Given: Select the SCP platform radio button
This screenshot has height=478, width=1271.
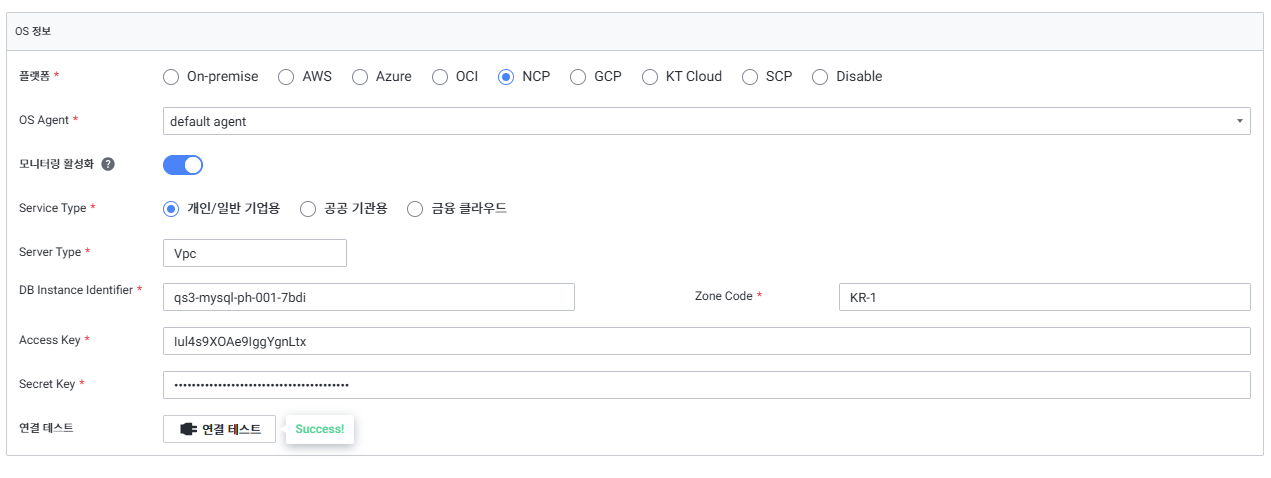Looking at the screenshot, I should pos(750,77).
